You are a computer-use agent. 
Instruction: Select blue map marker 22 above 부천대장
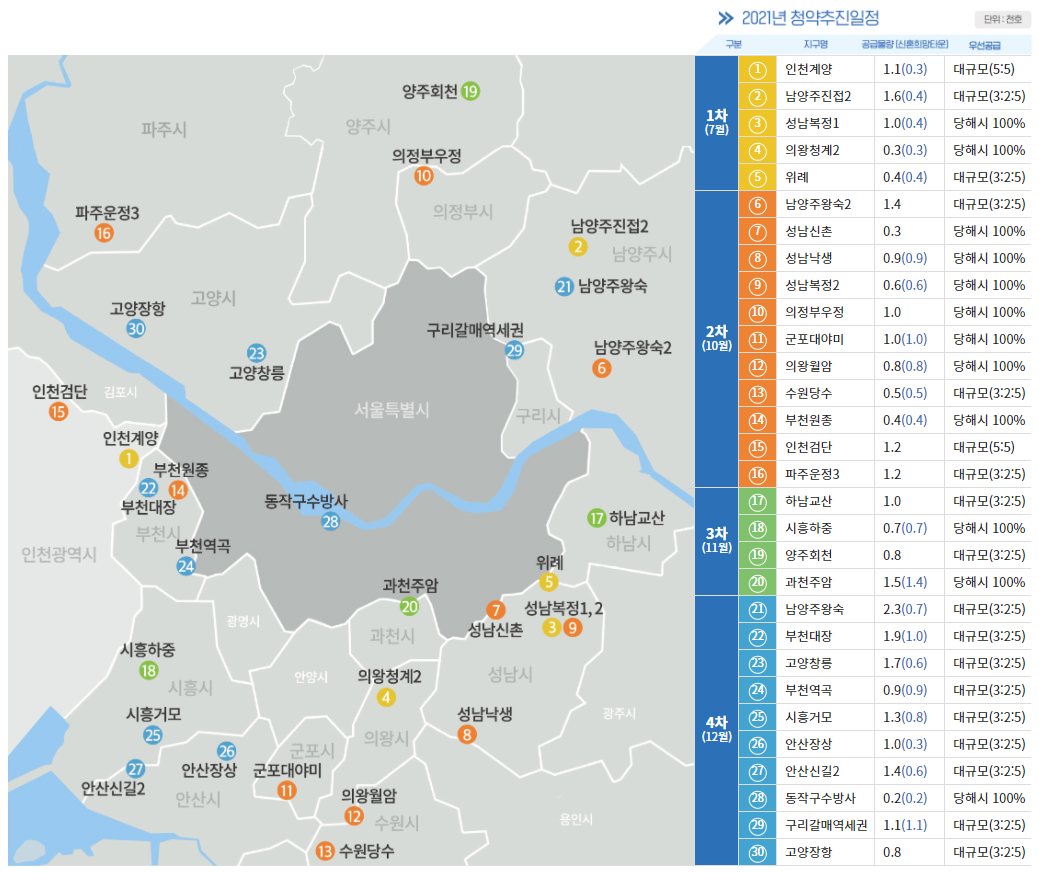[148, 489]
